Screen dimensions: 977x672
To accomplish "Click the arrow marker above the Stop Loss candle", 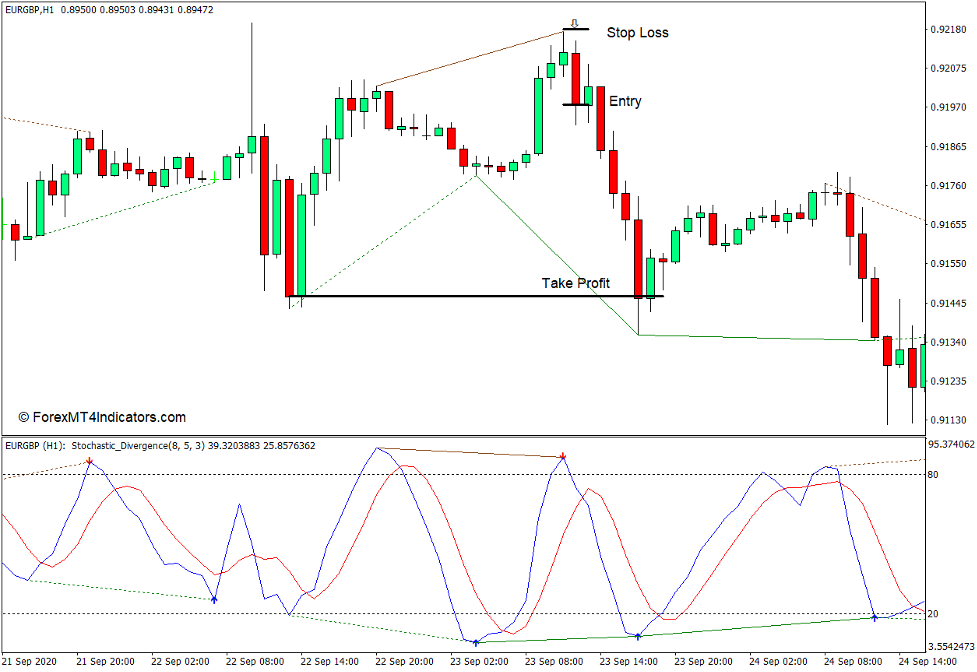I will pyautogui.click(x=574, y=23).
